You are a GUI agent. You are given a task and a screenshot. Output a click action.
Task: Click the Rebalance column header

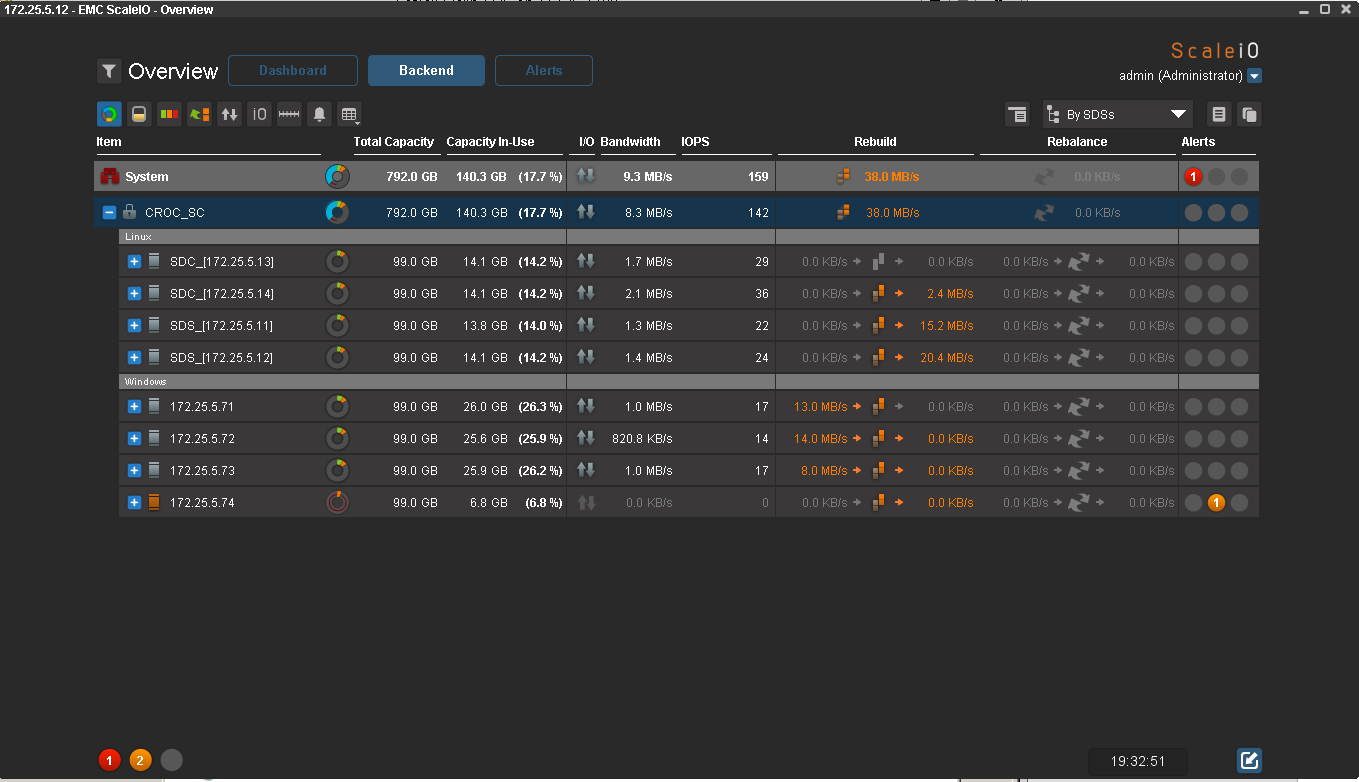tap(1077, 142)
